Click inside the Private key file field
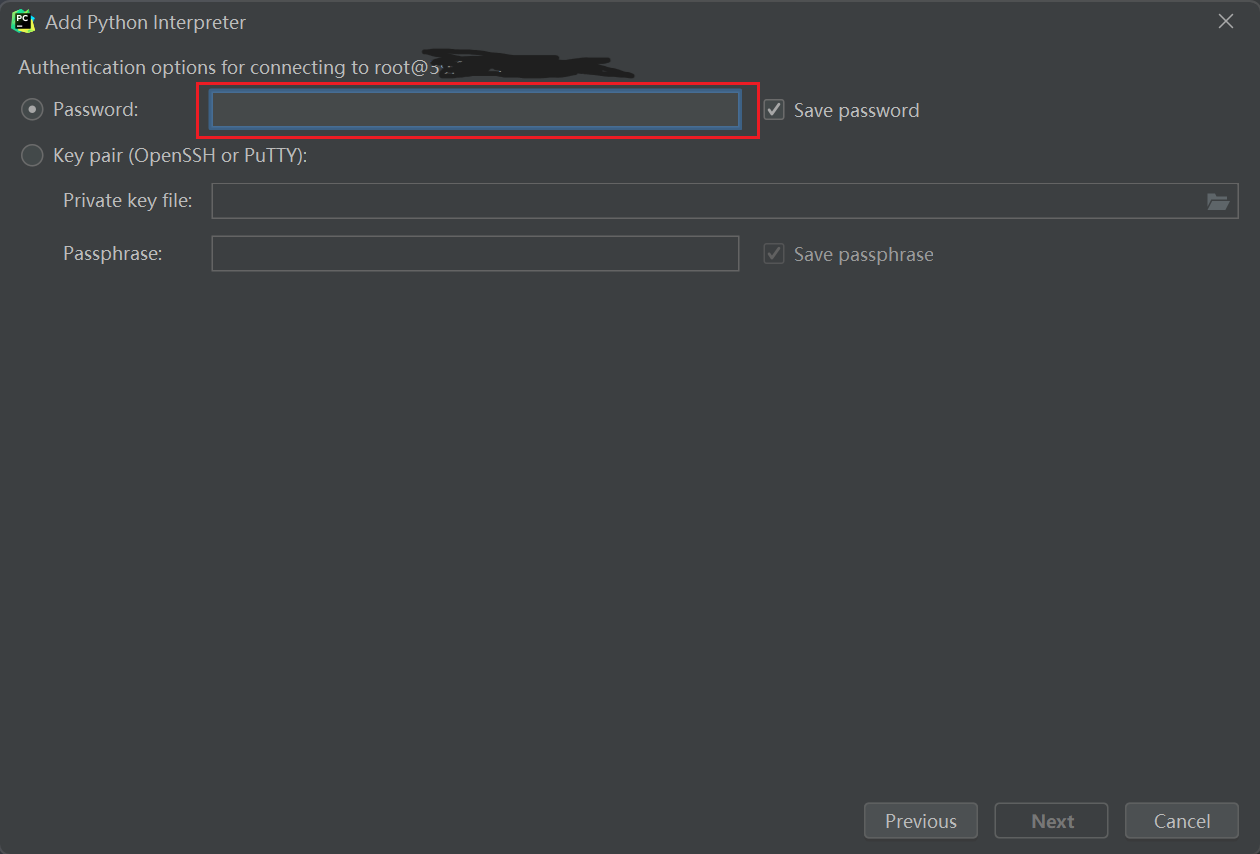Viewport: 1260px width, 854px height. click(705, 201)
